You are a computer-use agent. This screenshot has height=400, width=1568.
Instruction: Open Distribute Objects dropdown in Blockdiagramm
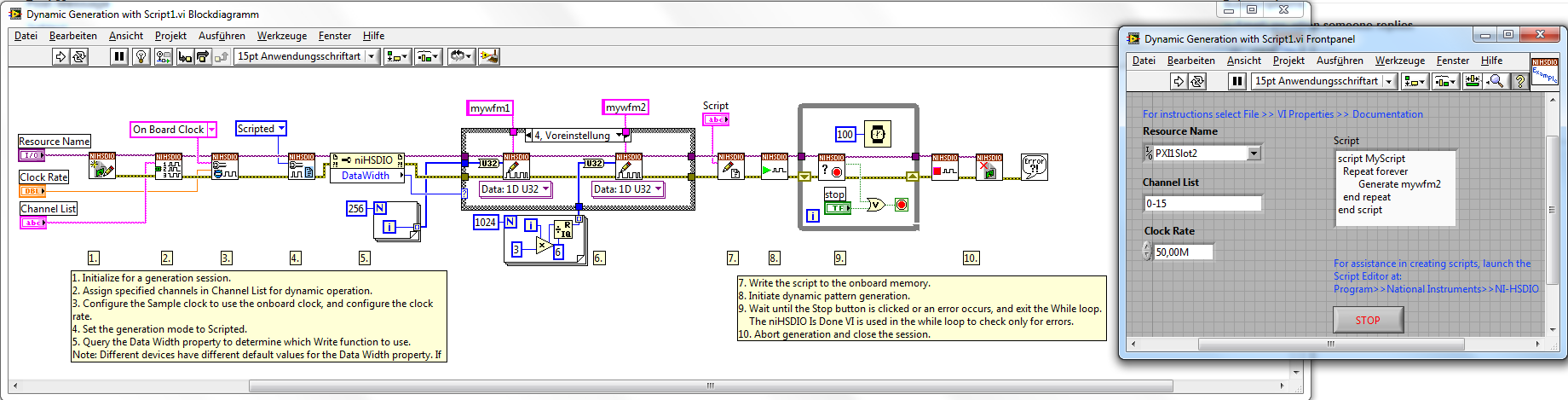click(428, 56)
